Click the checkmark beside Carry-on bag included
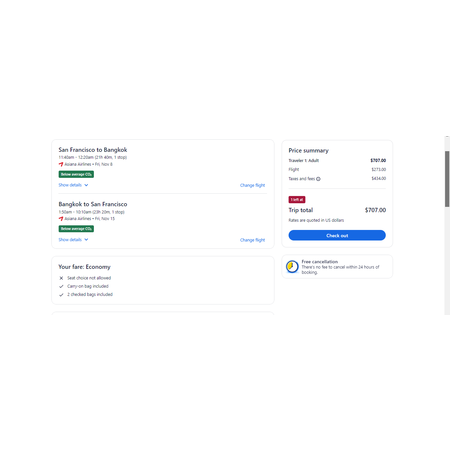 [61, 286]
